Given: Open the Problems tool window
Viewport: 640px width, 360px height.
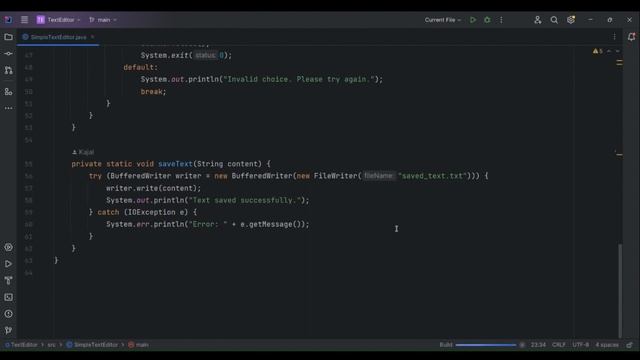Looking at the screenshot, I should [x=8, y=314].
